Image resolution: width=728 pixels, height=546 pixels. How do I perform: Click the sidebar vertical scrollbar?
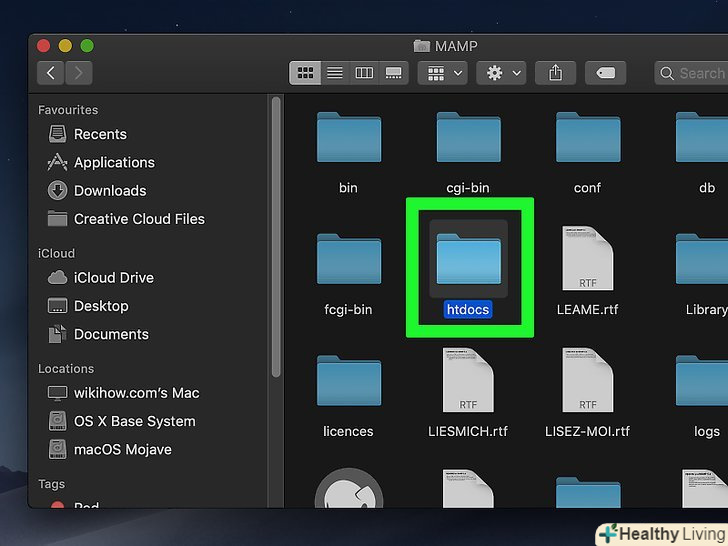[x=276, y=237]
